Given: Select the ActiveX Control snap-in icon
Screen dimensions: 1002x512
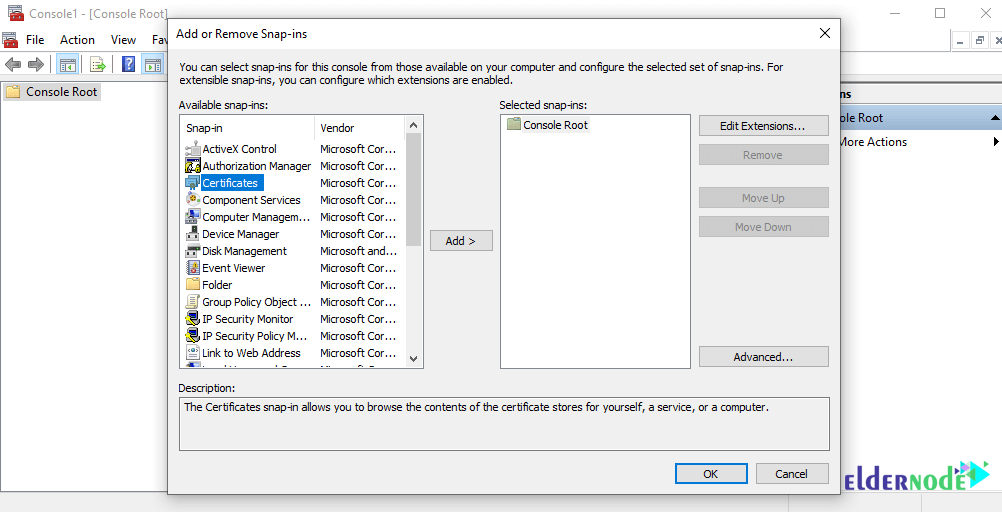Looking at the screenshot, I should click(x=193, y=149).
